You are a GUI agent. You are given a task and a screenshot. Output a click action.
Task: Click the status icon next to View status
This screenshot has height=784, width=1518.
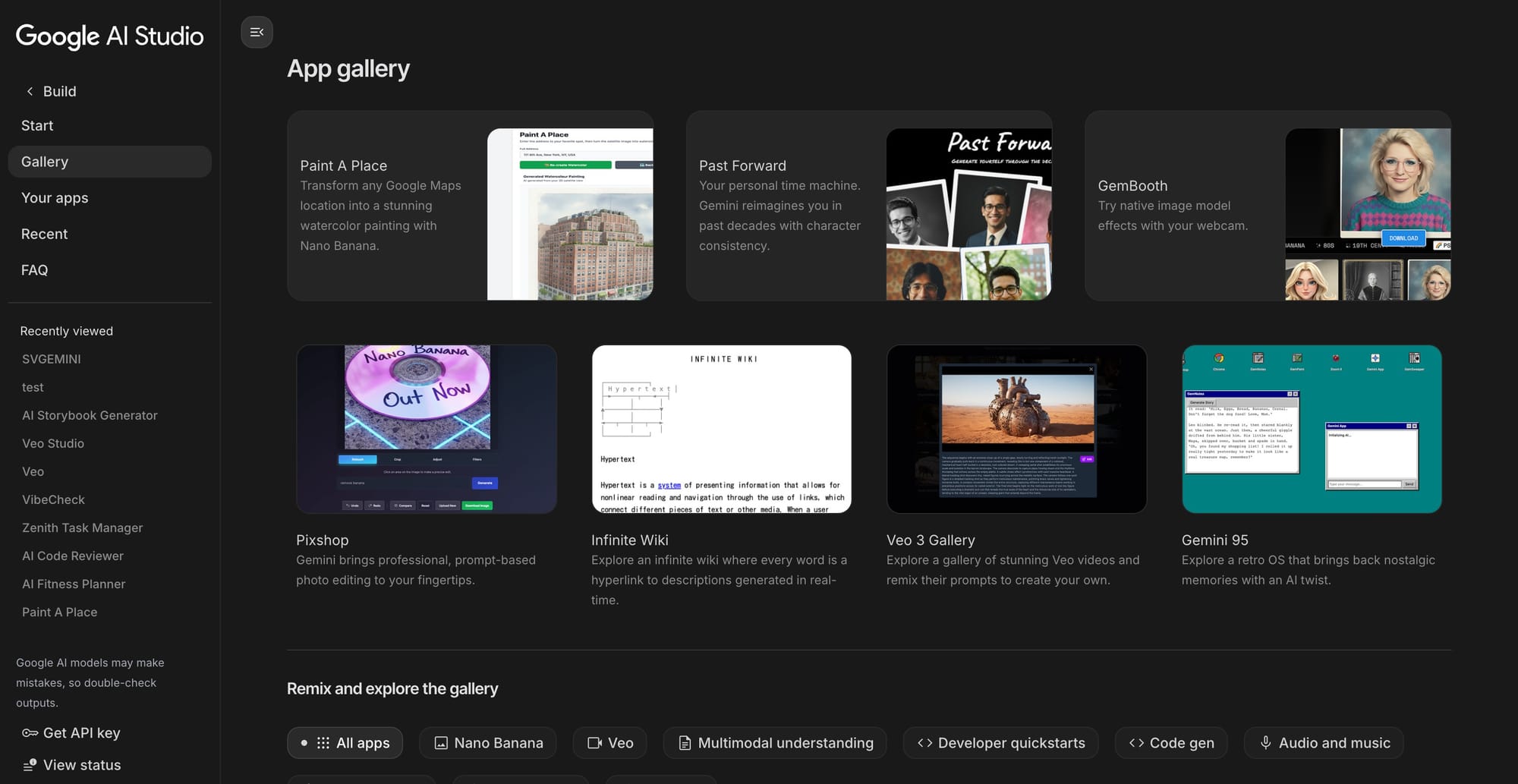30,764
